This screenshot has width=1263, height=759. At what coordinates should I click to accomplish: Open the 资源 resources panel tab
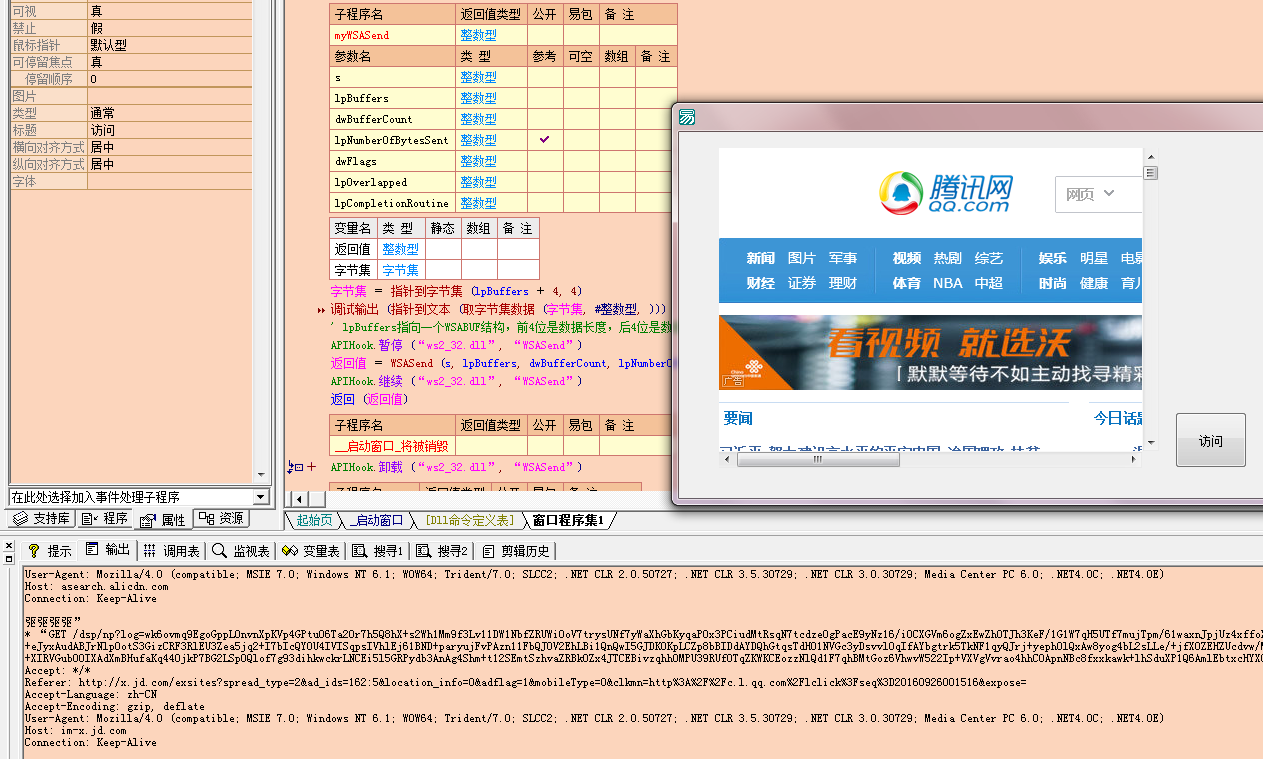[221, 519]
